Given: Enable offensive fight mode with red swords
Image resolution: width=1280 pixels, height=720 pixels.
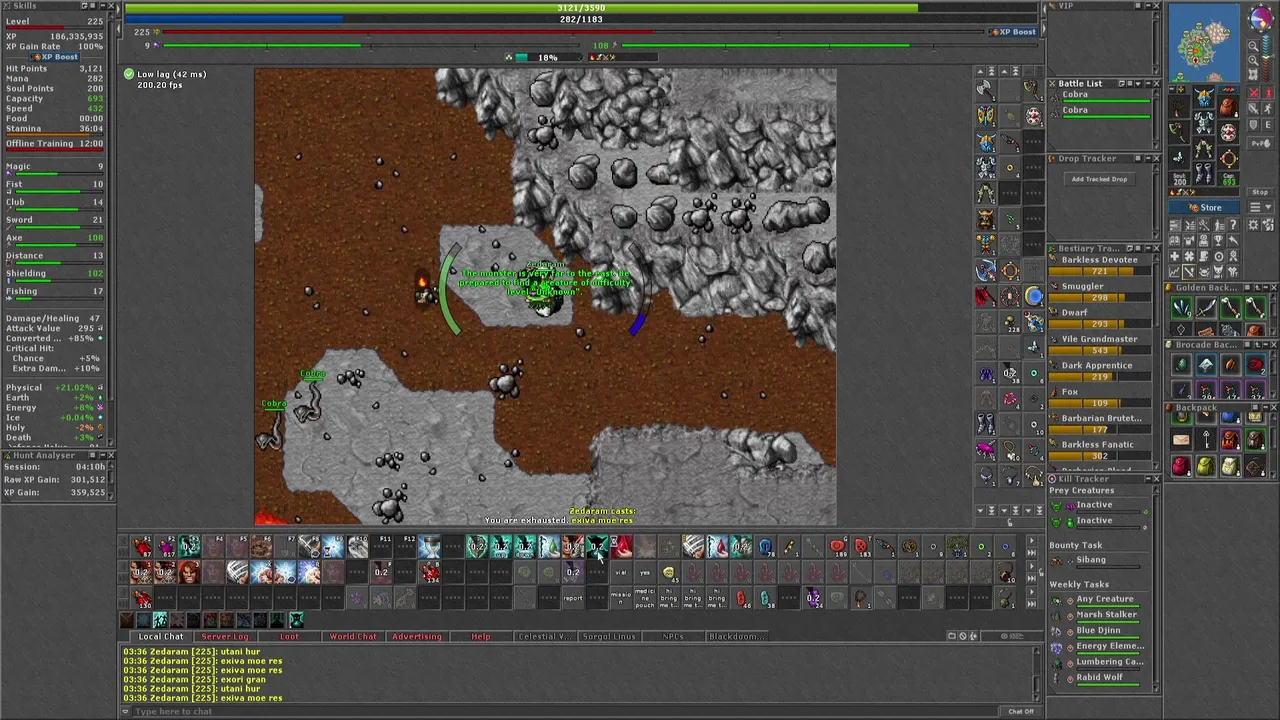Looking at the screenshot, I should click(1254, 92).
